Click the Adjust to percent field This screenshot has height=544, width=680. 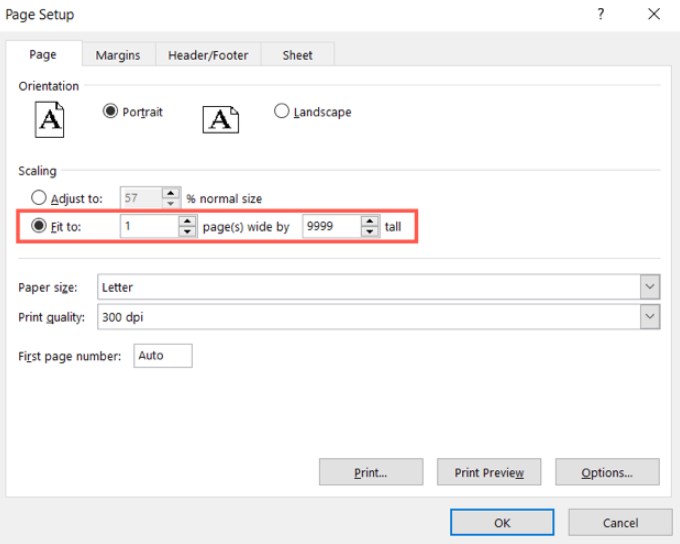(x=141, y=198)
